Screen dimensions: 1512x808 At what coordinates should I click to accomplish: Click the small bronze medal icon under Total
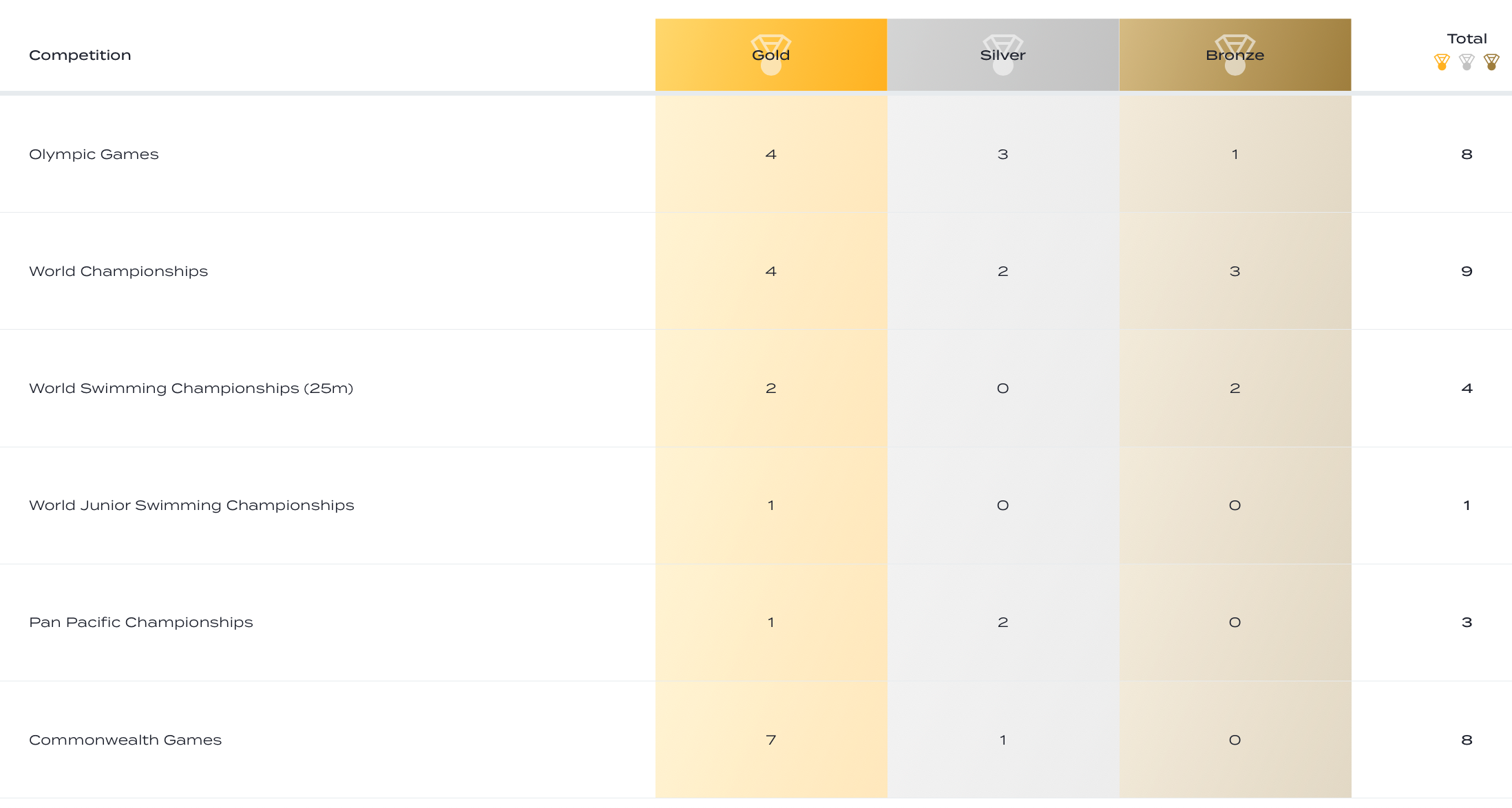click(1491, 62)
